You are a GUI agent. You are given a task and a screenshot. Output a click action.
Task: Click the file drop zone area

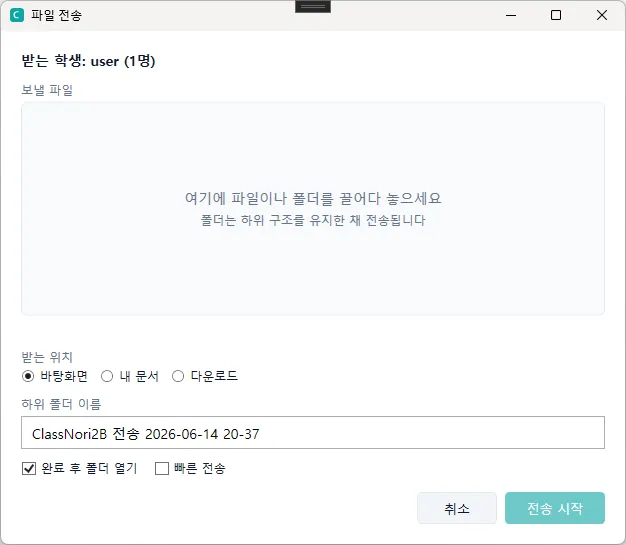coord(313,208)
